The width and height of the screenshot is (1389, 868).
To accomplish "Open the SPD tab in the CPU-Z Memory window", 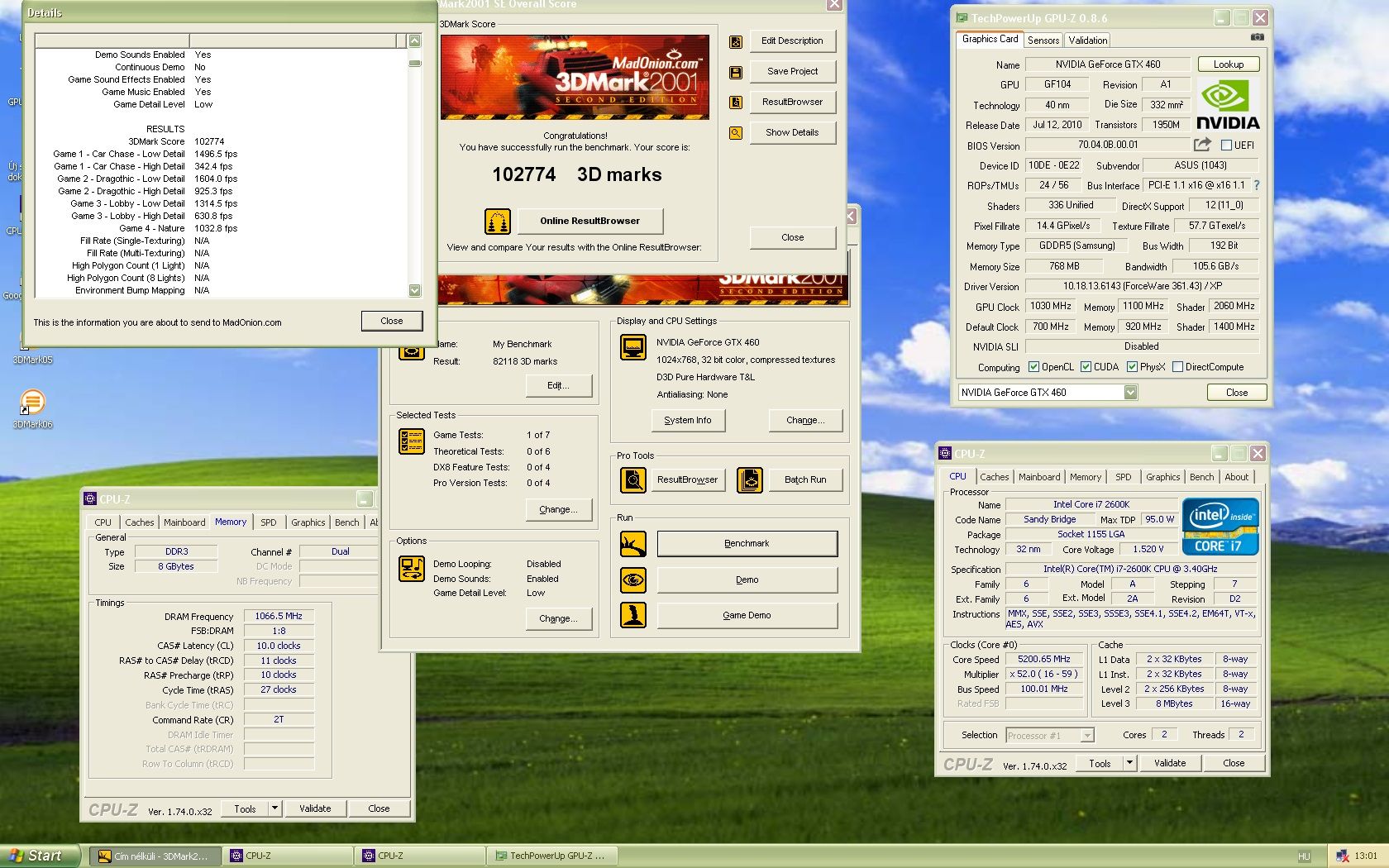I will point(269,522).
